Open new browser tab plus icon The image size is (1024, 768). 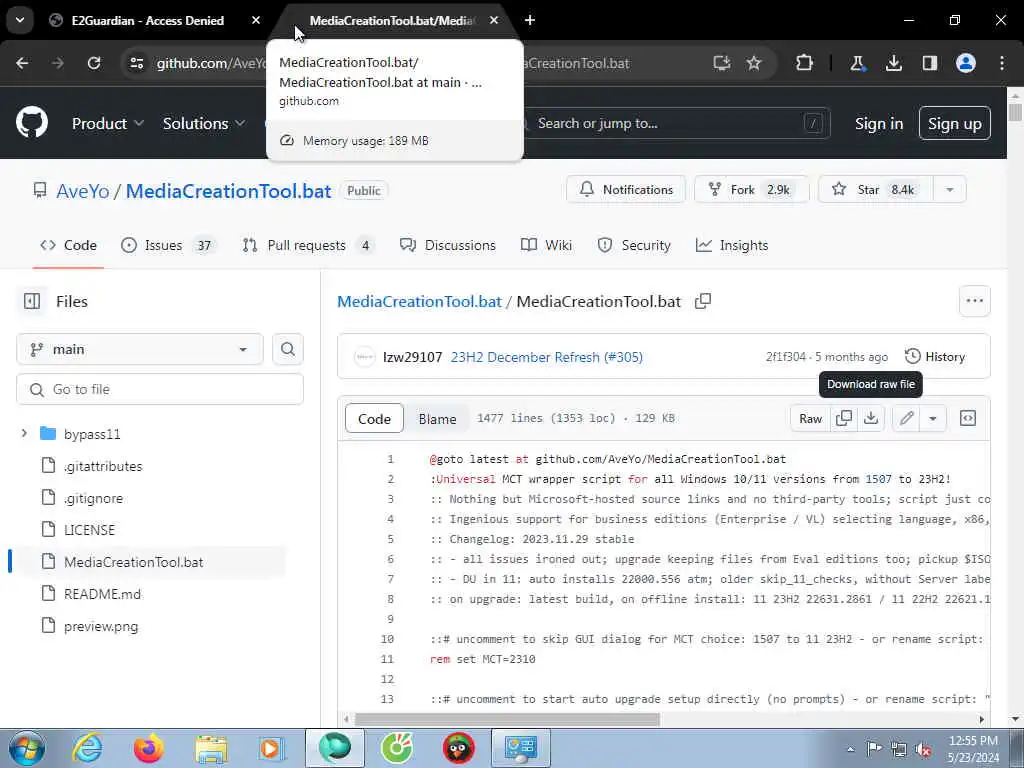tap(530, 20)
